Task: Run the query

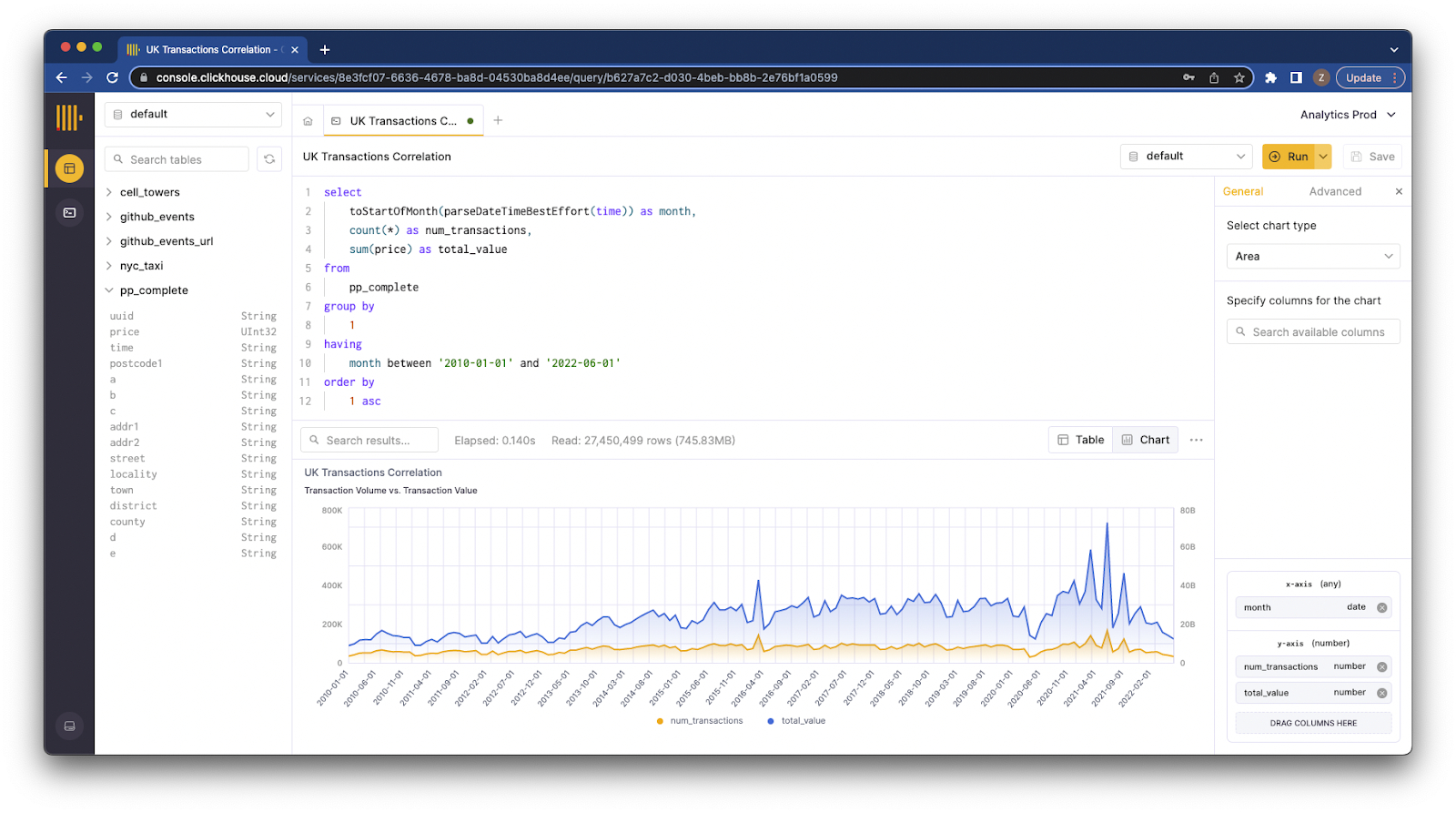Action: click(1289, 157)
